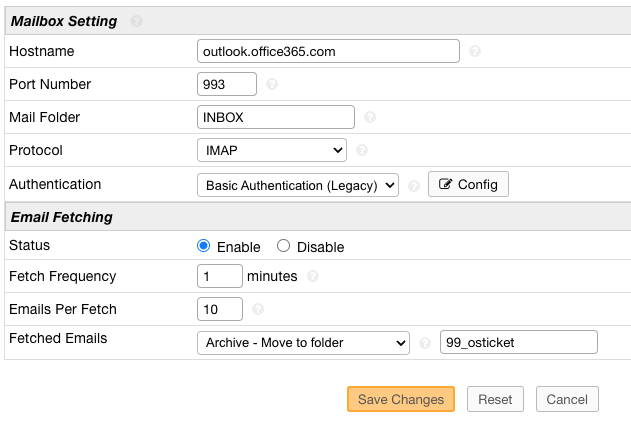631x422 pixels.
Task: Click help icon next to Protocol dropdown
Action: (x=362, y=150)
